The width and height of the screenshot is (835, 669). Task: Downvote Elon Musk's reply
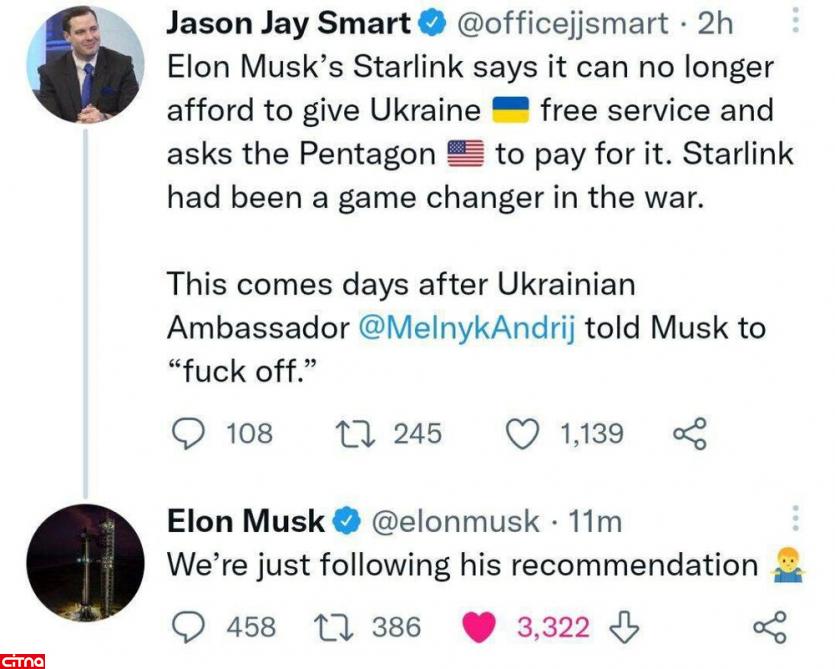coord(624,627)
